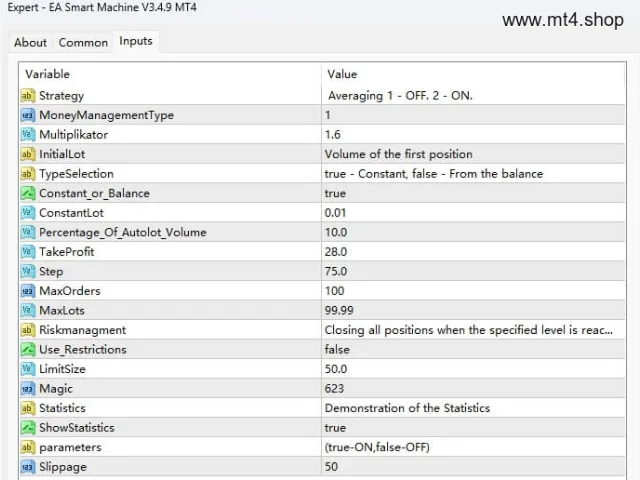This screenshot has width=640, height=480.
Task: Click the TypeSelection string icon
Action: 27,174
